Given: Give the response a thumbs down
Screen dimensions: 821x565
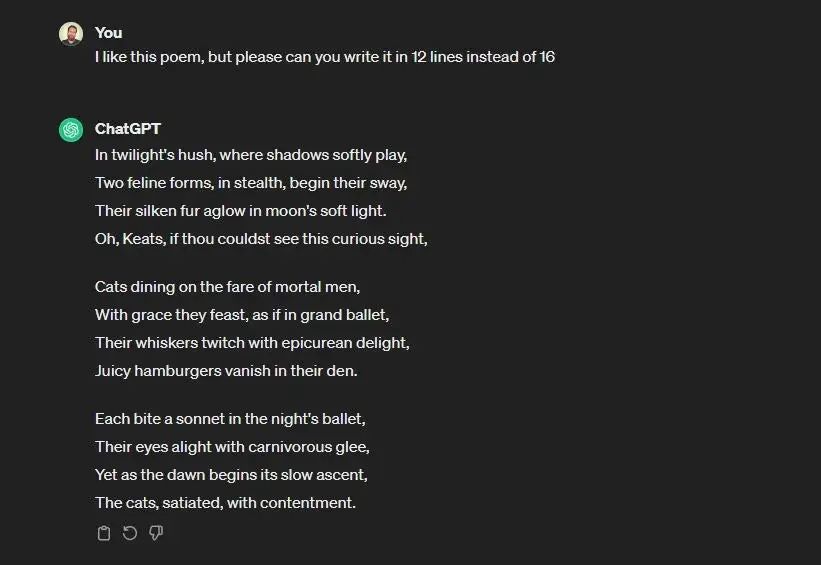Looking at the screenshot, I should [156, 533].
